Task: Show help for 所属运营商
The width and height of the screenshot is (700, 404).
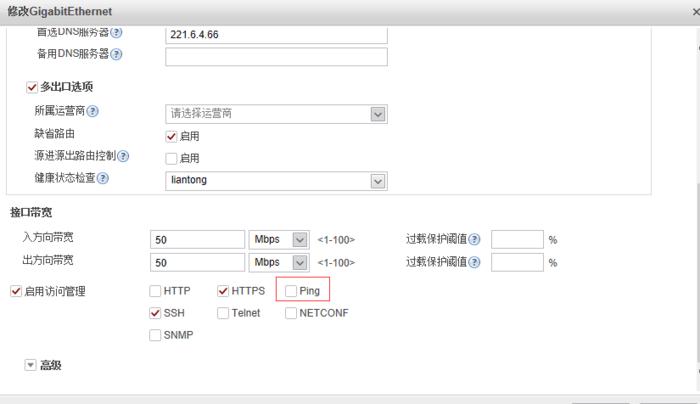Action: (x=92, y=111)
